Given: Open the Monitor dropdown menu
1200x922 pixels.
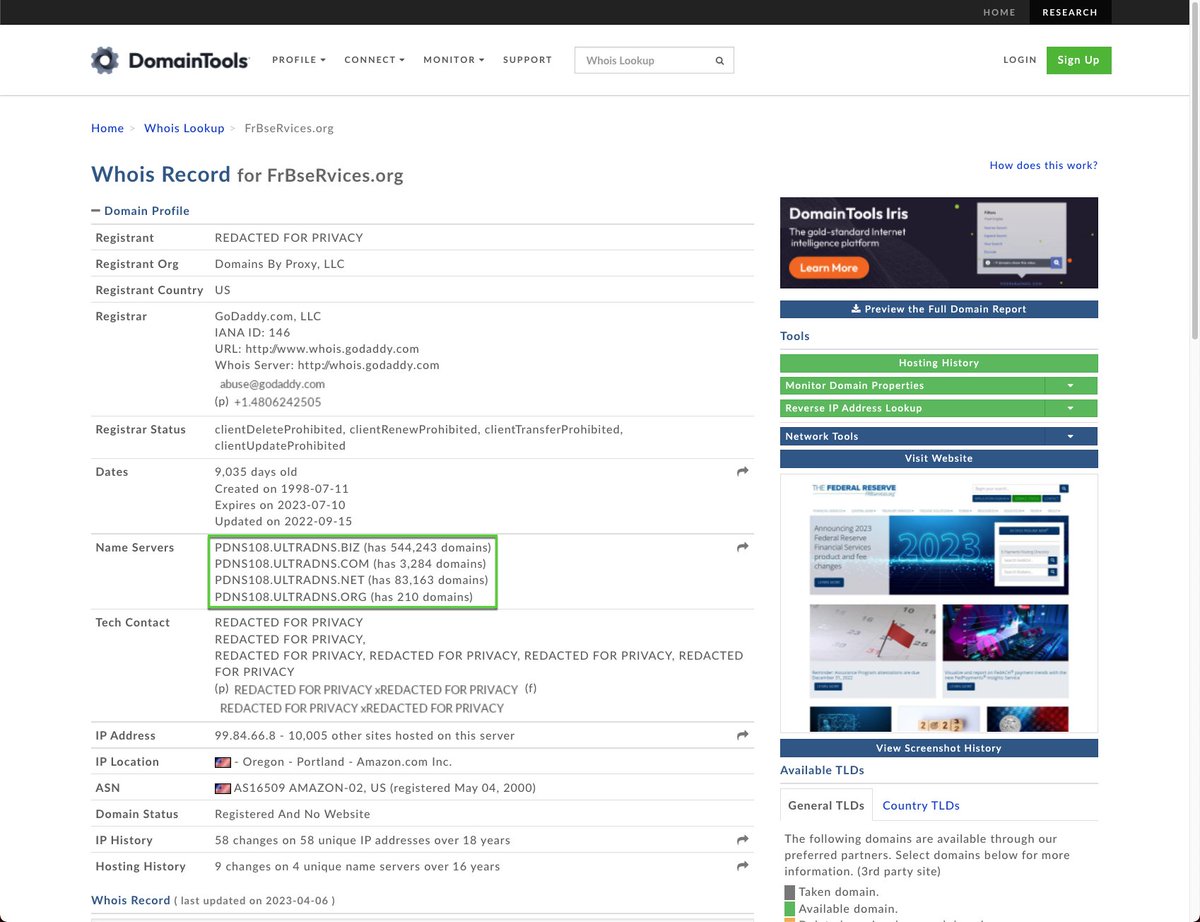Looking at the screenshot, I should [453, 60].
